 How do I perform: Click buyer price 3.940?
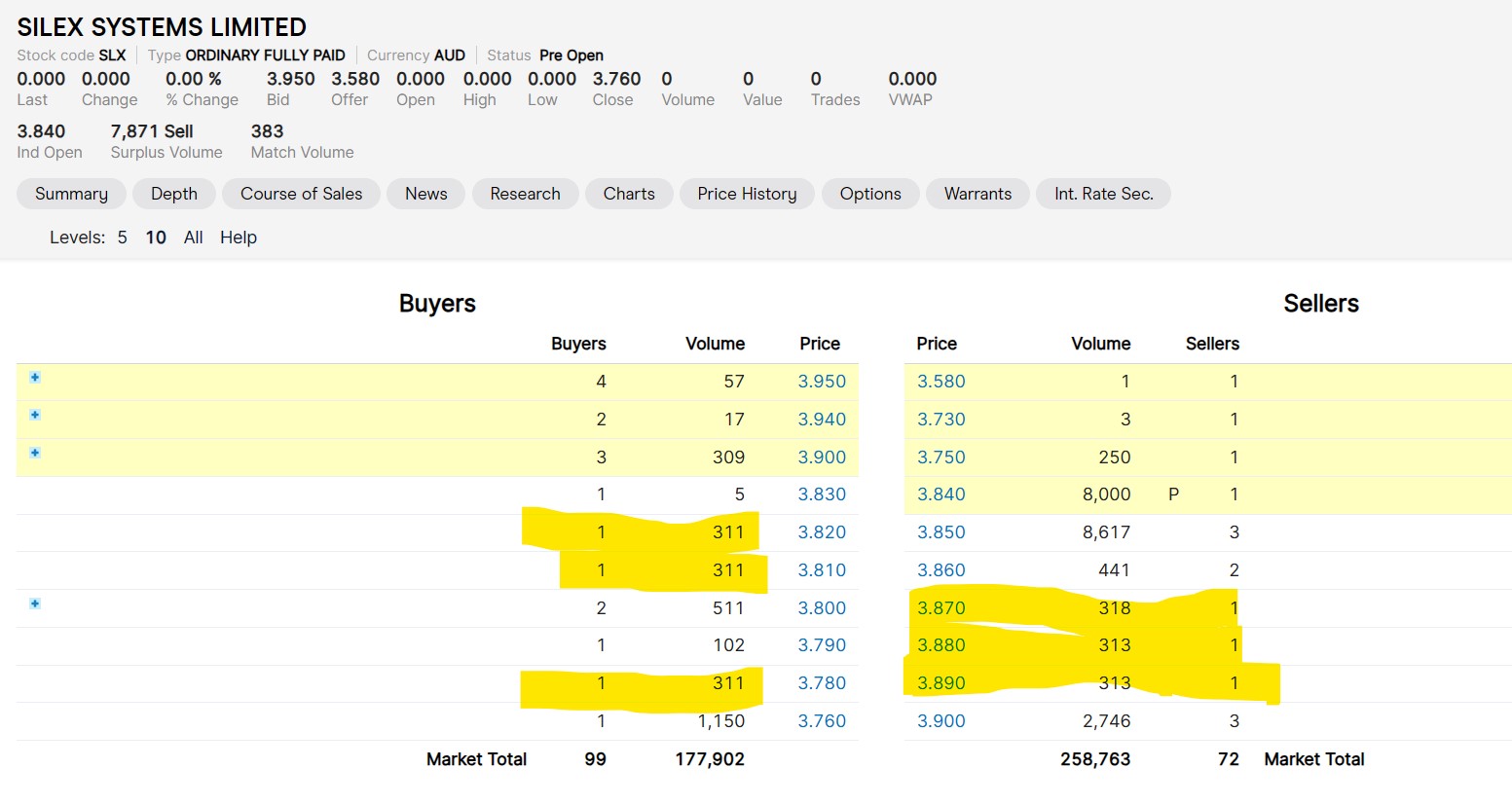822,420
